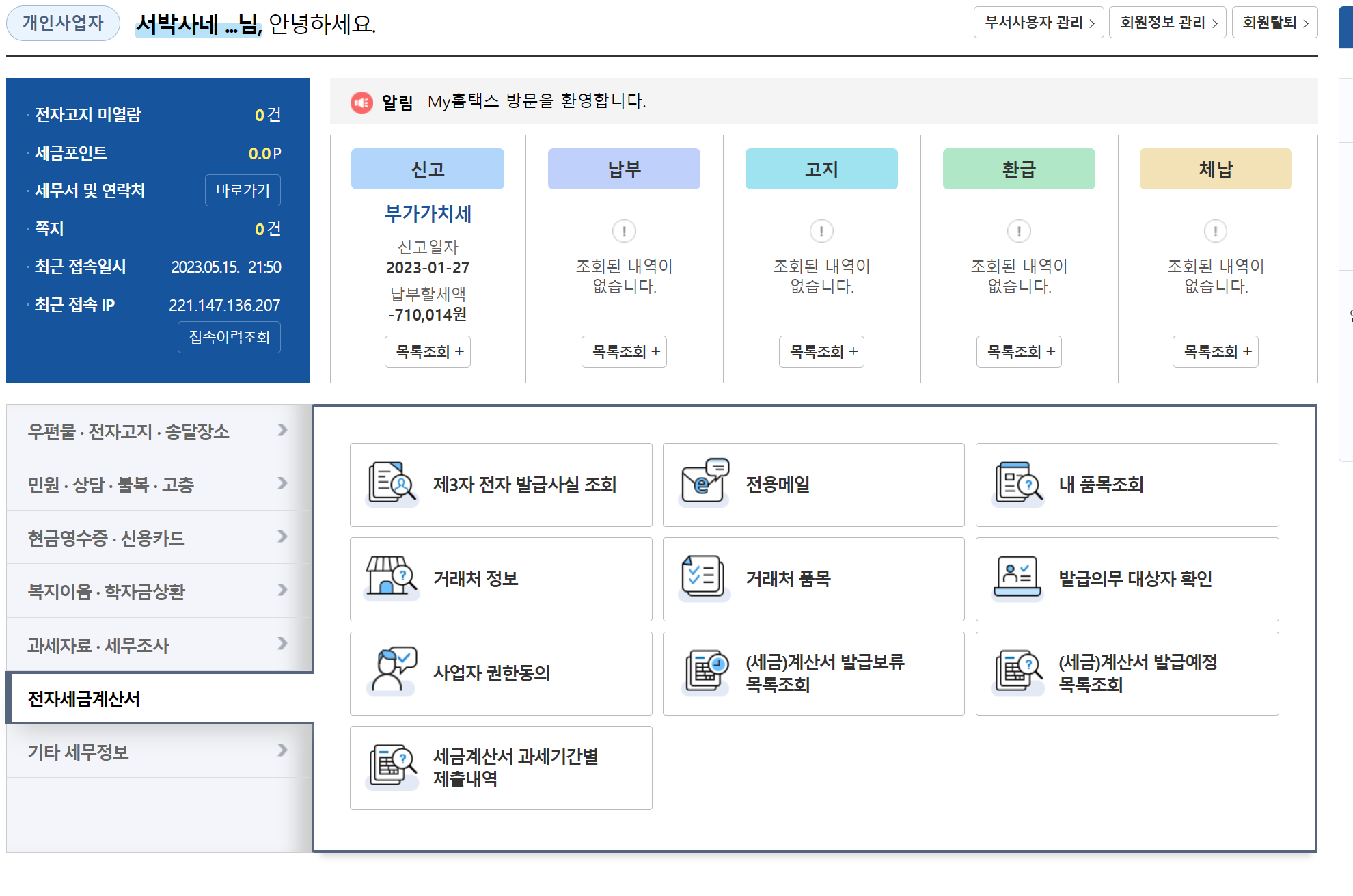Open the 발급의무 대상자 확인 laptop icon

(x=1017, y=577)
